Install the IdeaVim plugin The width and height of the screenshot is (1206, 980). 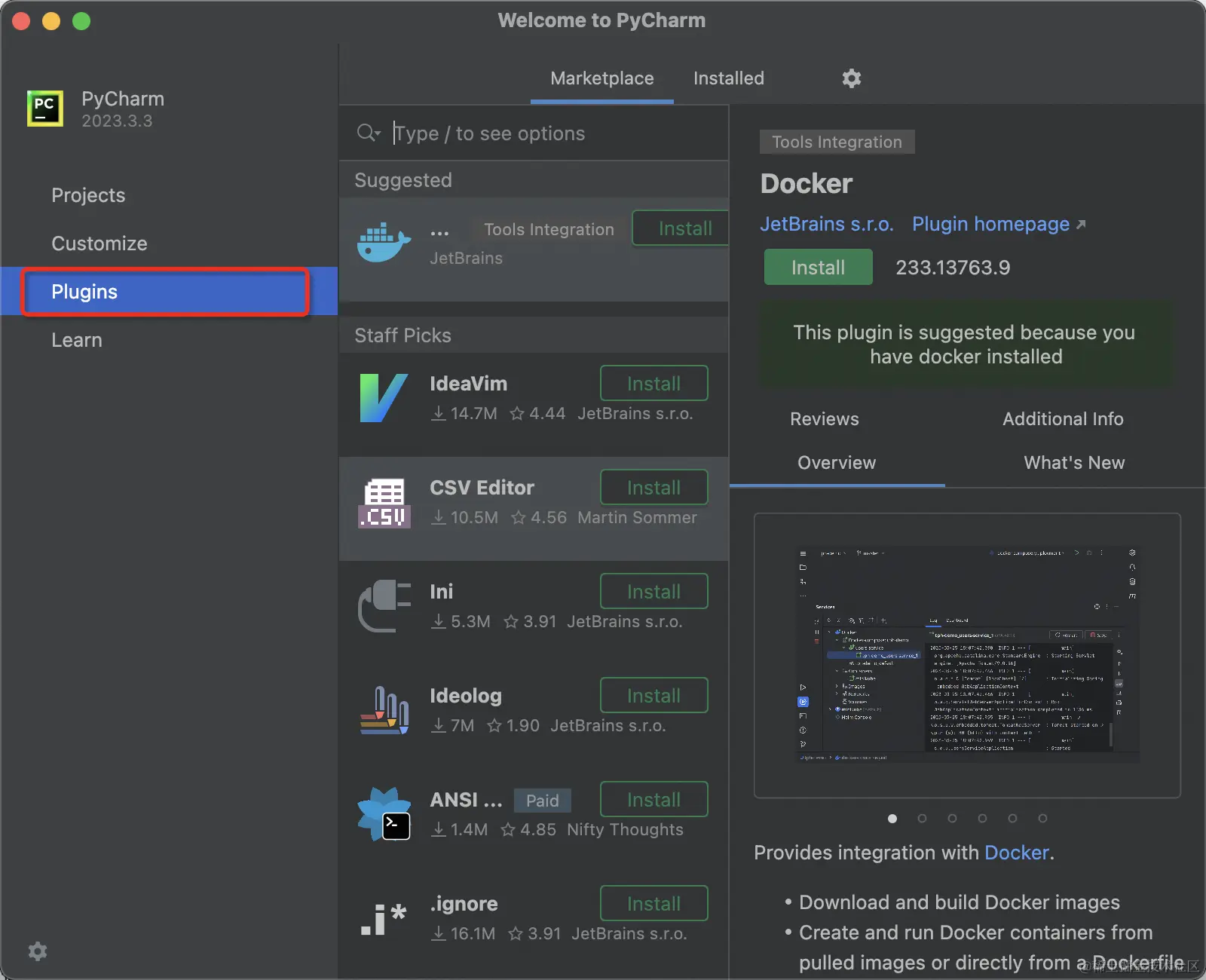click(x=654, y=384)
